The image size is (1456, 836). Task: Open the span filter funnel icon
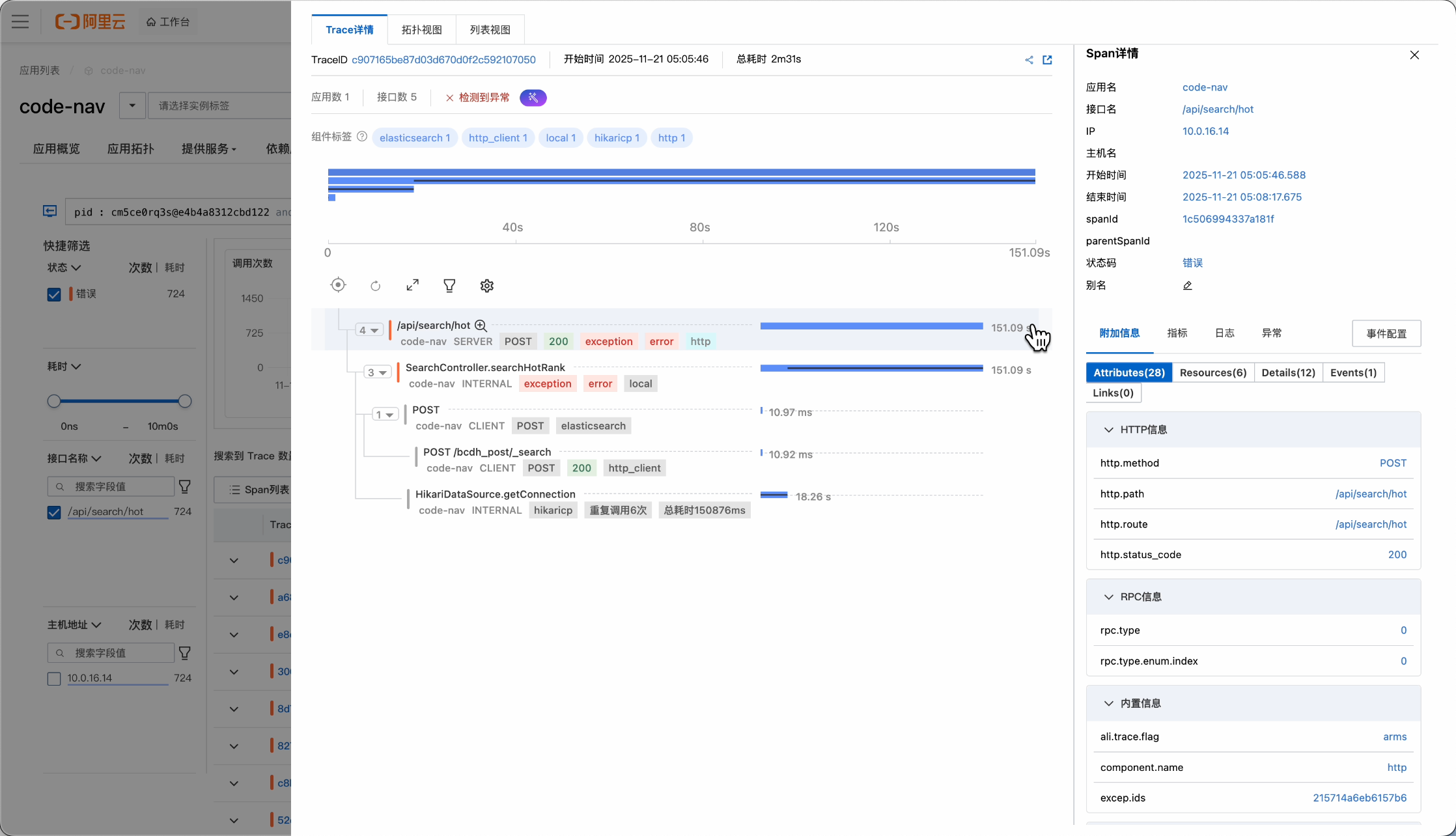click(x=449, y=285)
